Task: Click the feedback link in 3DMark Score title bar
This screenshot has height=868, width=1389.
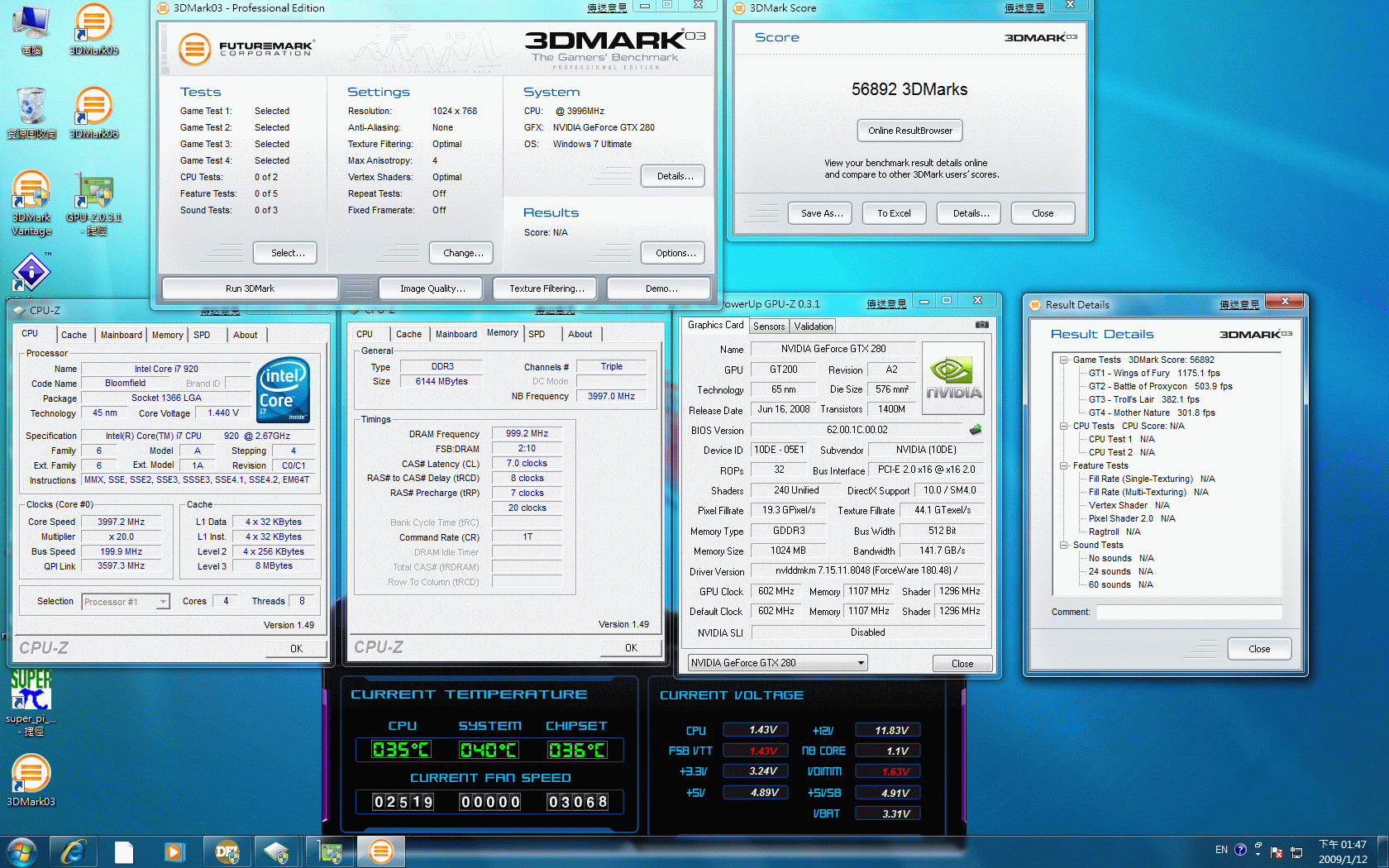Action: tap(1024, 8)
